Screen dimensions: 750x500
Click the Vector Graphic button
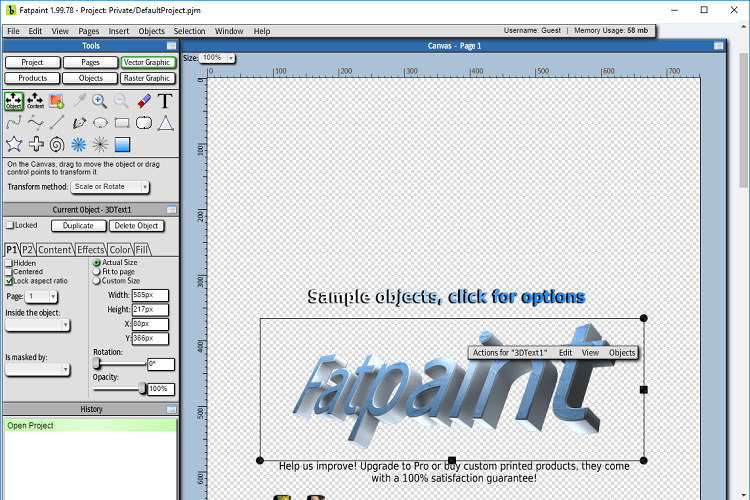tap(148, 62)
